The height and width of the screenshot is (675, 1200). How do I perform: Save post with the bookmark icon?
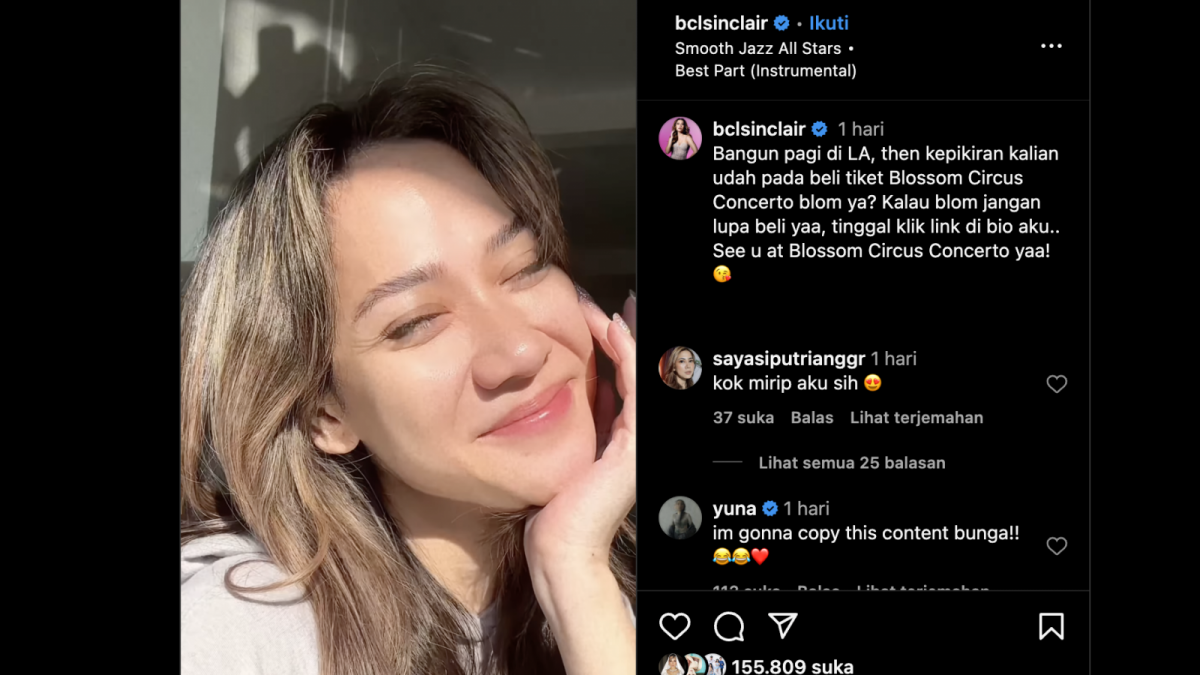[1051, 626]
